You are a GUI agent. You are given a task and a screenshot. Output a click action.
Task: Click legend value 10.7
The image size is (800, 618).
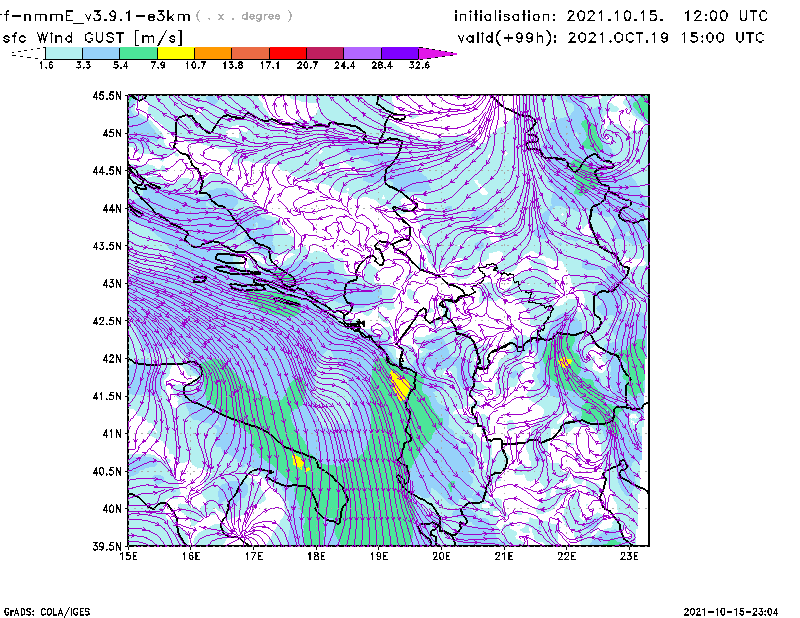[x=195, y=65]
